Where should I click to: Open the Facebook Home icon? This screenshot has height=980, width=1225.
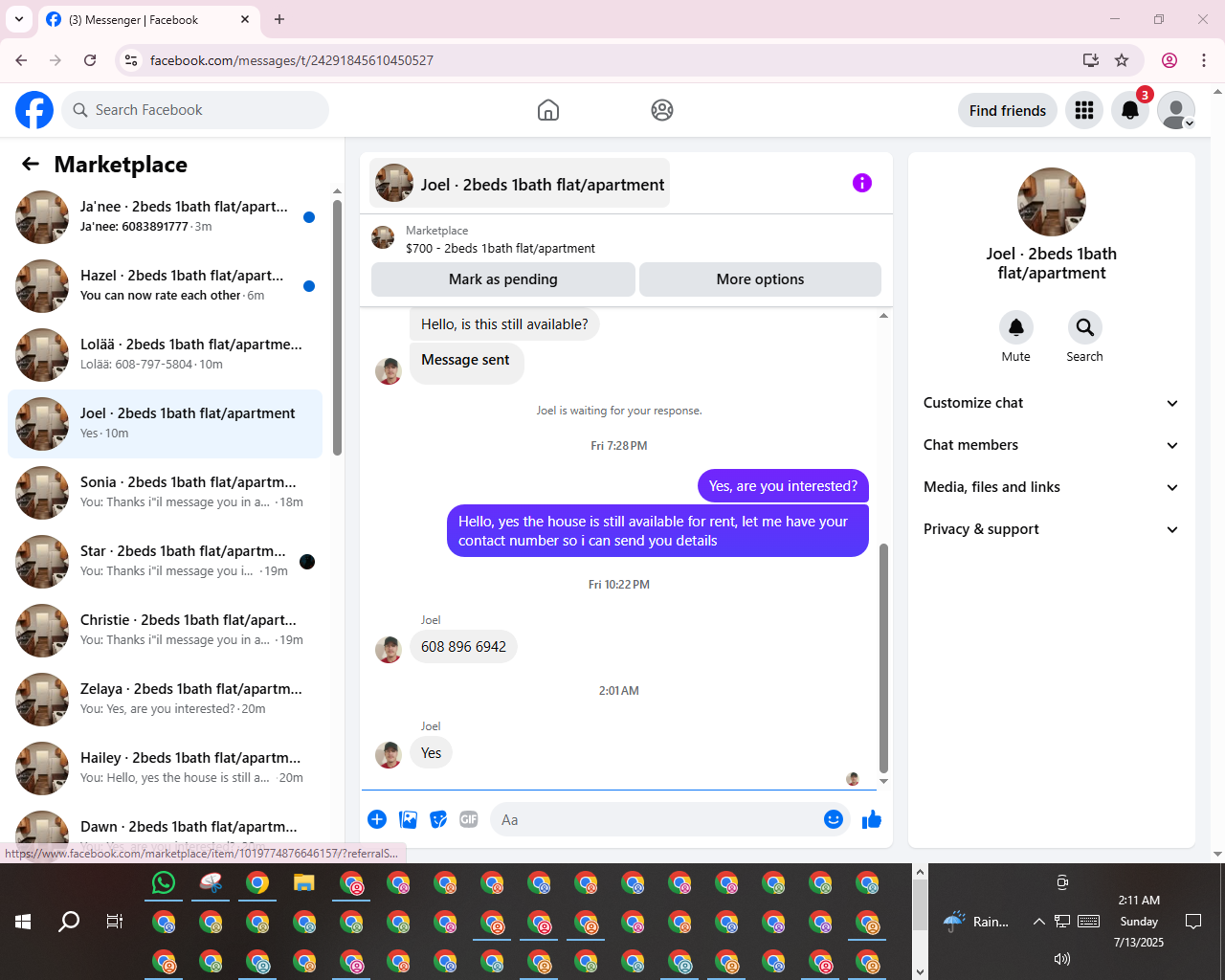(548, 110)
